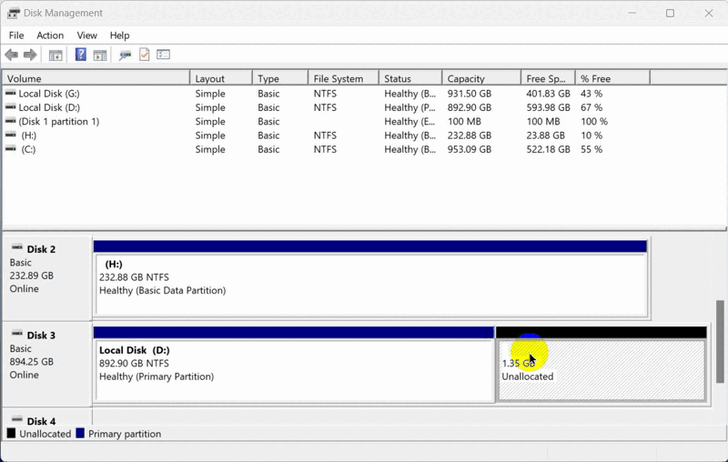Select the Disk 3 label panel
The image size is (728, 462).
pyautogui.click(x=47, y=364)
